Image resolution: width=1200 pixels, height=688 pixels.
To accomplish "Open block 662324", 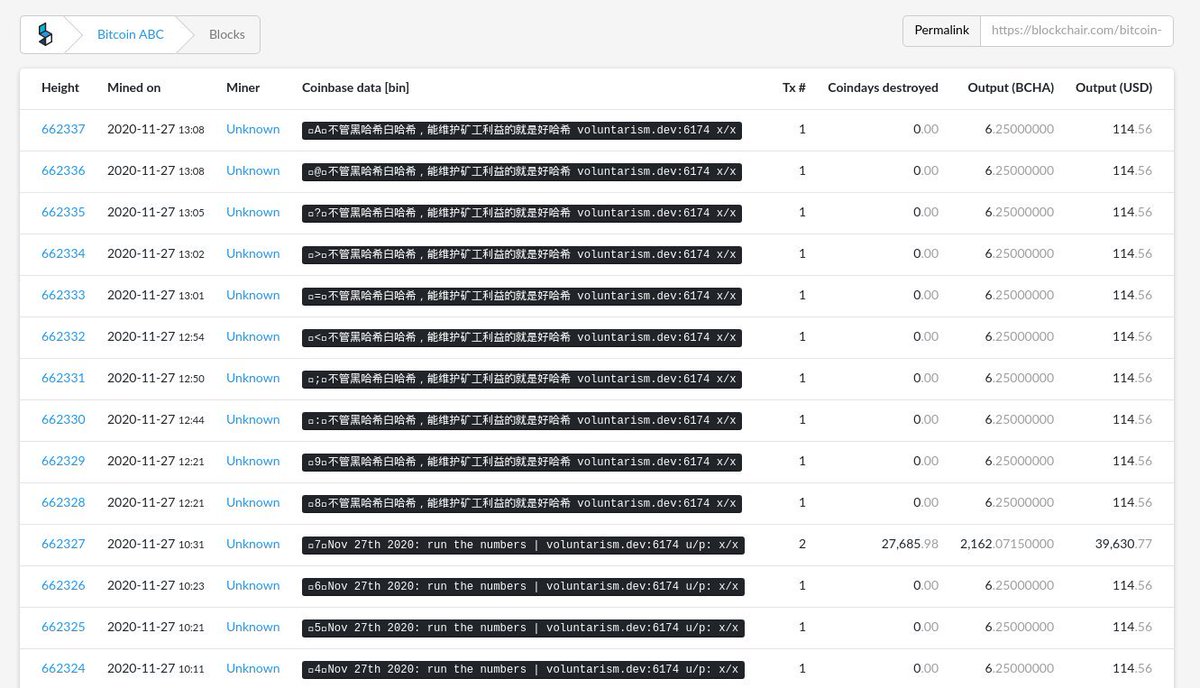I will 63,669.
